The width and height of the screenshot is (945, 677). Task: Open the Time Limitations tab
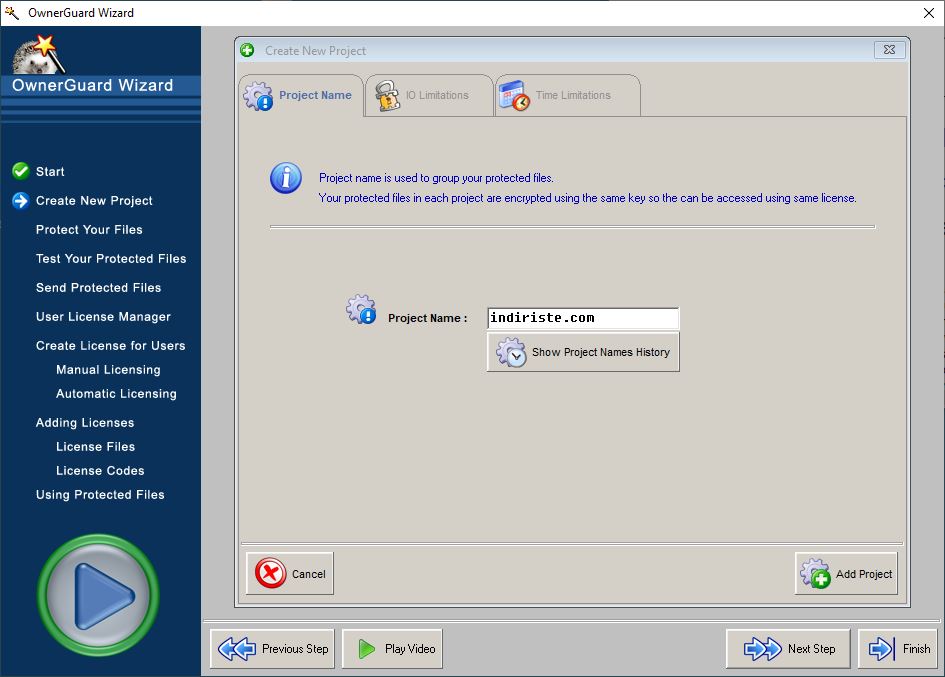coord(568,95)
